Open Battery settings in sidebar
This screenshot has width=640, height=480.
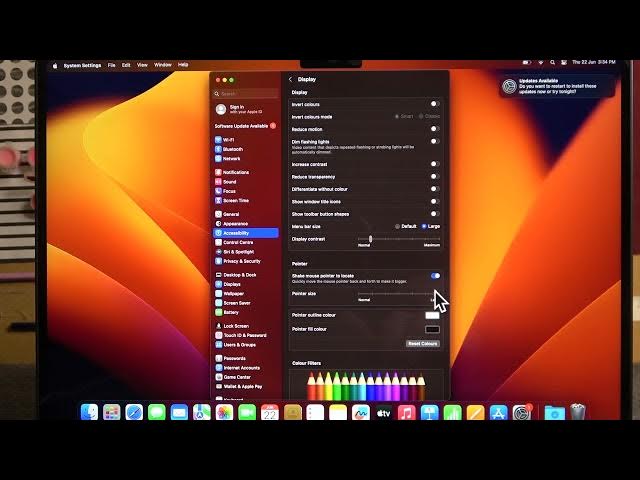point(227,312)
